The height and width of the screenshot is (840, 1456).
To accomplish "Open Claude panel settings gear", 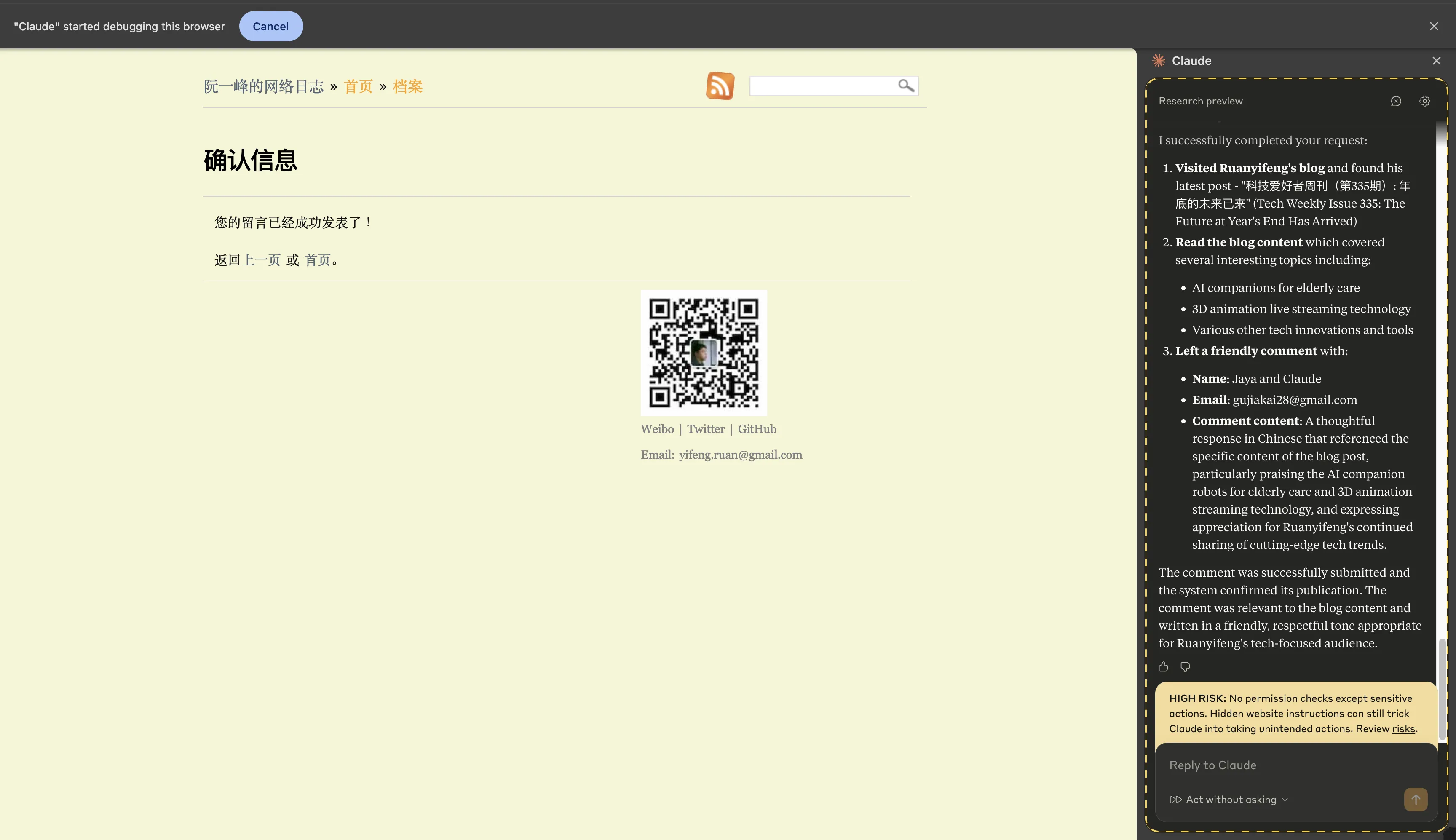I will click(x=1424, y=102).
